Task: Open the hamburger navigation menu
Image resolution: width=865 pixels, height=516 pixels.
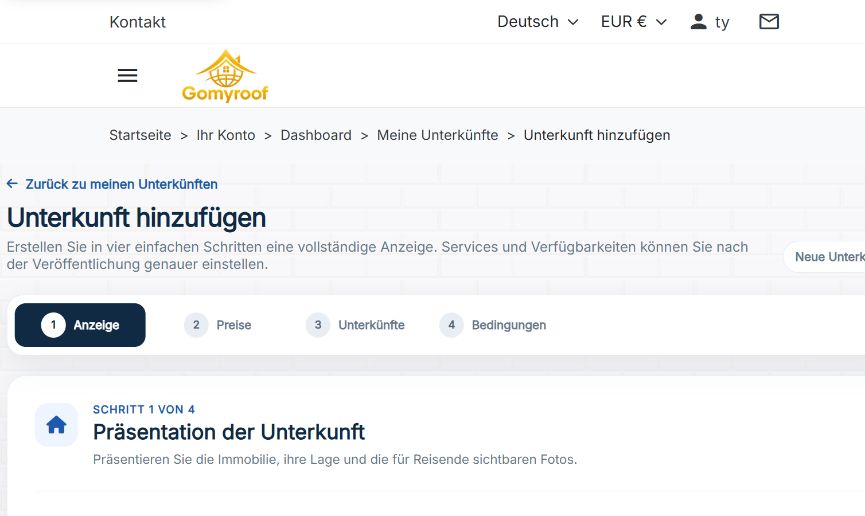Action: [127, 76]
